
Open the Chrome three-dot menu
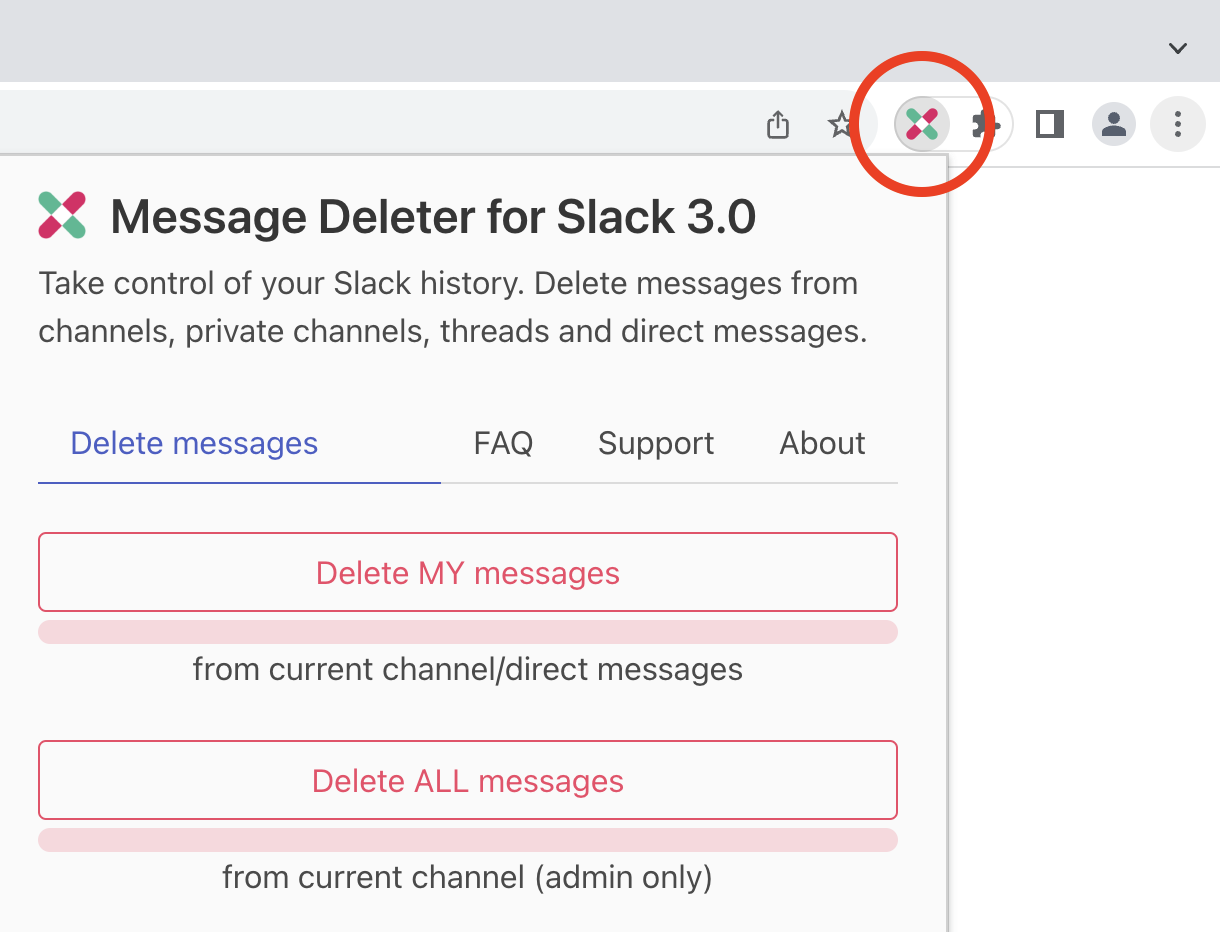pos(1177,124)
